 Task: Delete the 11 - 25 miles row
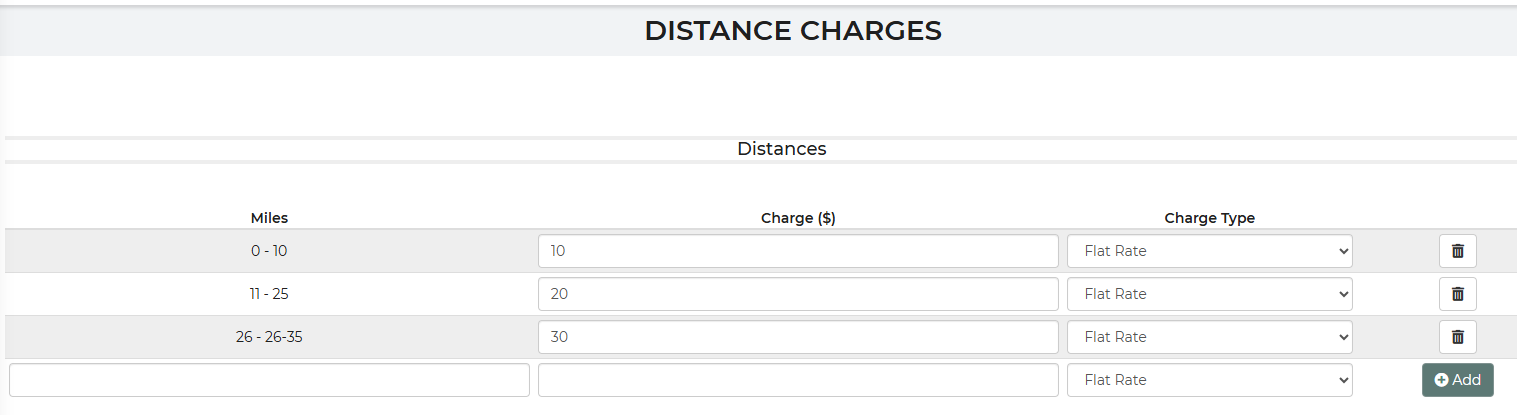tap(1457, 294)
